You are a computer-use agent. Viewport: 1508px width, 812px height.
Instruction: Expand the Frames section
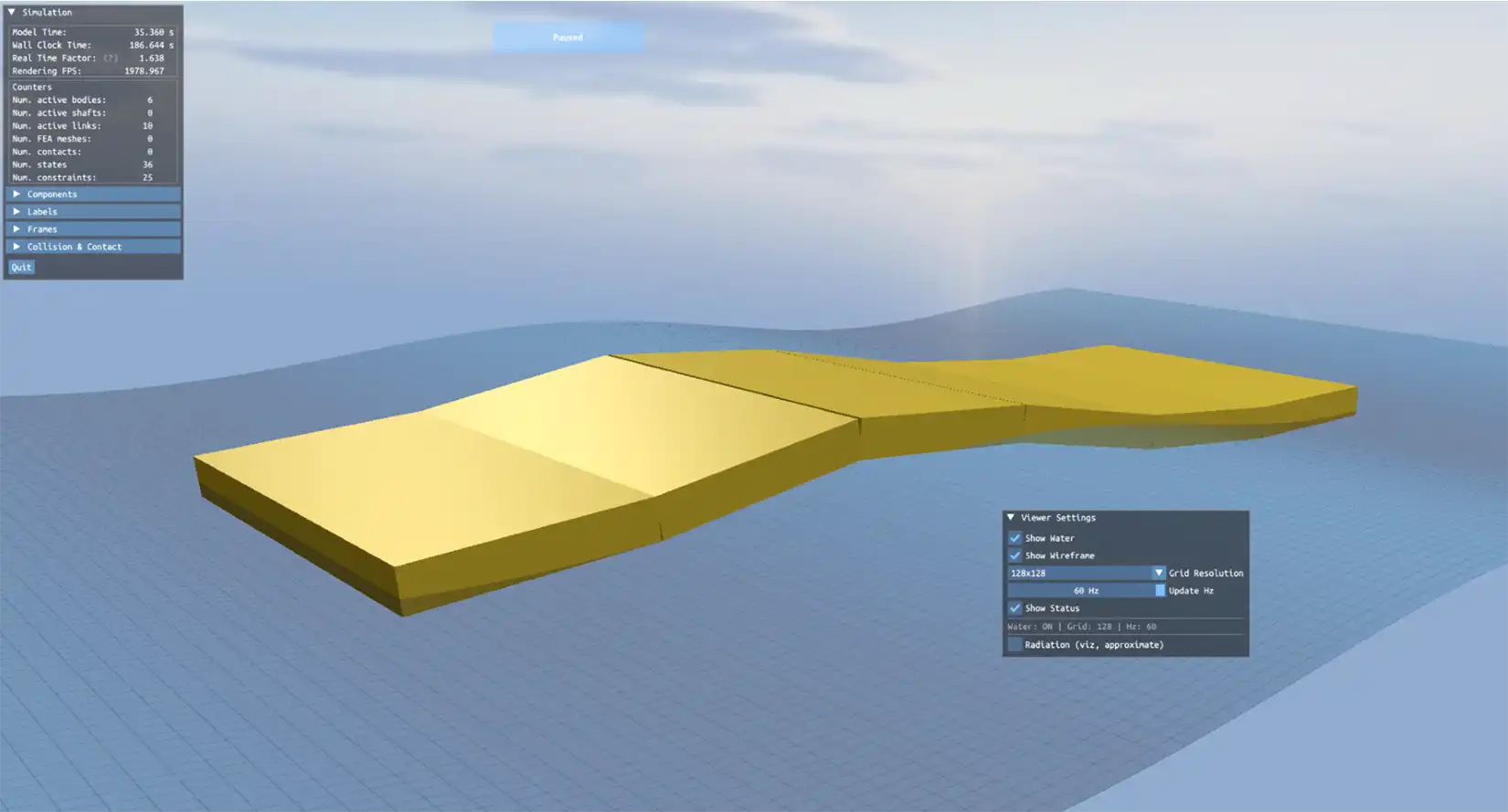click(x=93, y=229)
